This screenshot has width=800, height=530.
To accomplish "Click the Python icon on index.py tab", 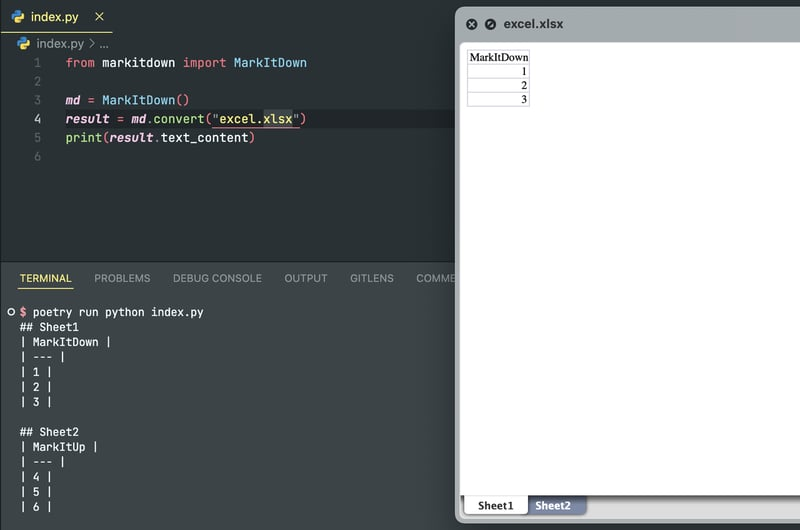I will (x=18, y=17).
